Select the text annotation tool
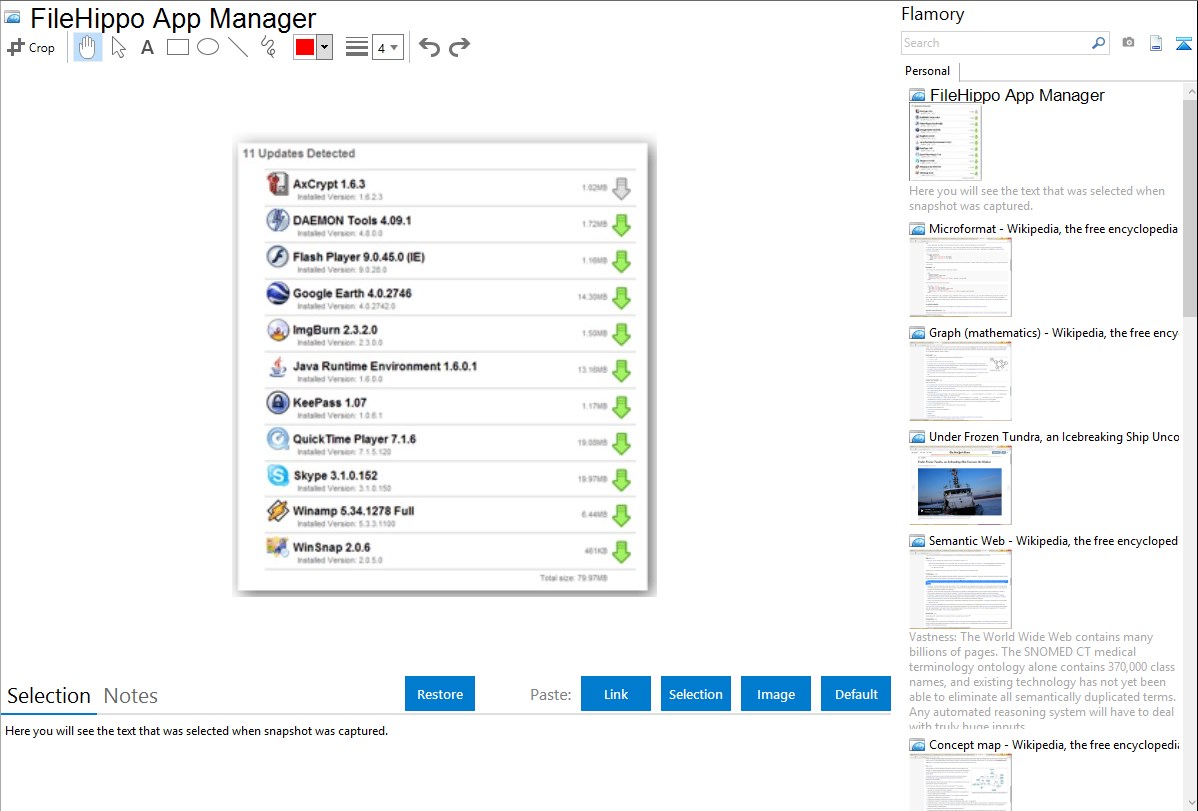Image resolution: width=1198 pixels, height=811 pixels. [x=147, y=47]
